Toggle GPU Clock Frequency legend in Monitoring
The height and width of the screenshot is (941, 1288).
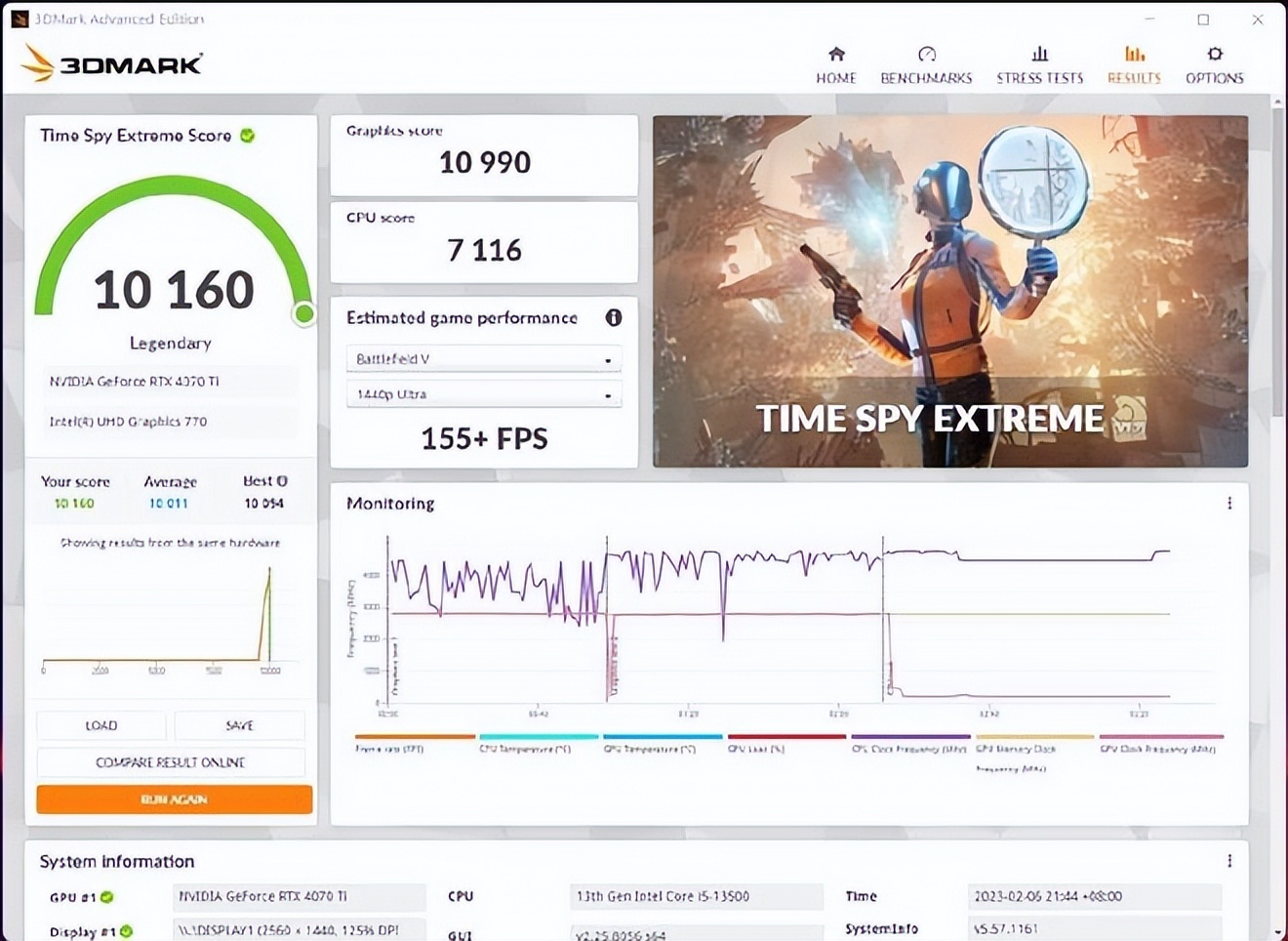pos(1160,744)
